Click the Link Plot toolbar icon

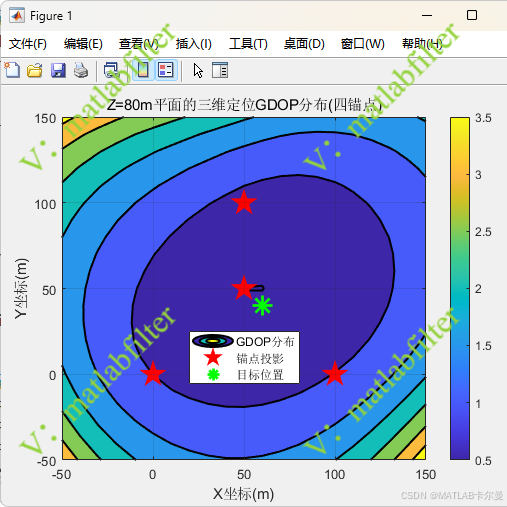pos(111,70)
